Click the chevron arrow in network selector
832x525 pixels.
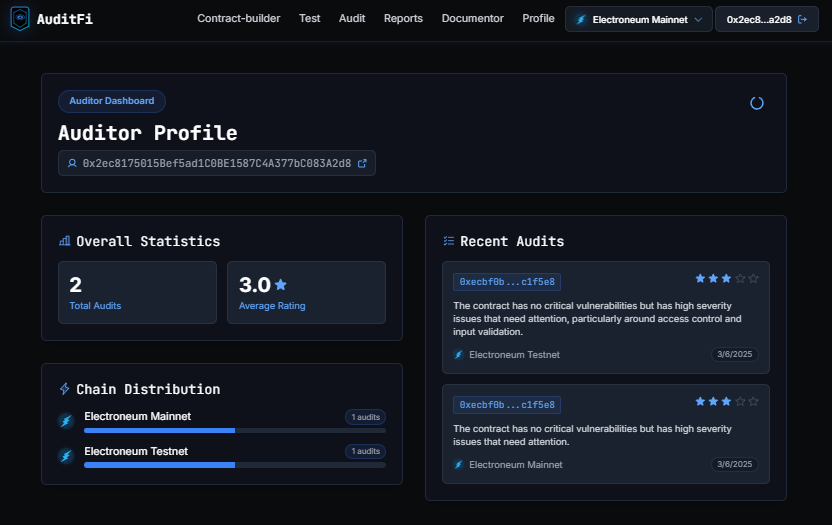click(698, 20)
